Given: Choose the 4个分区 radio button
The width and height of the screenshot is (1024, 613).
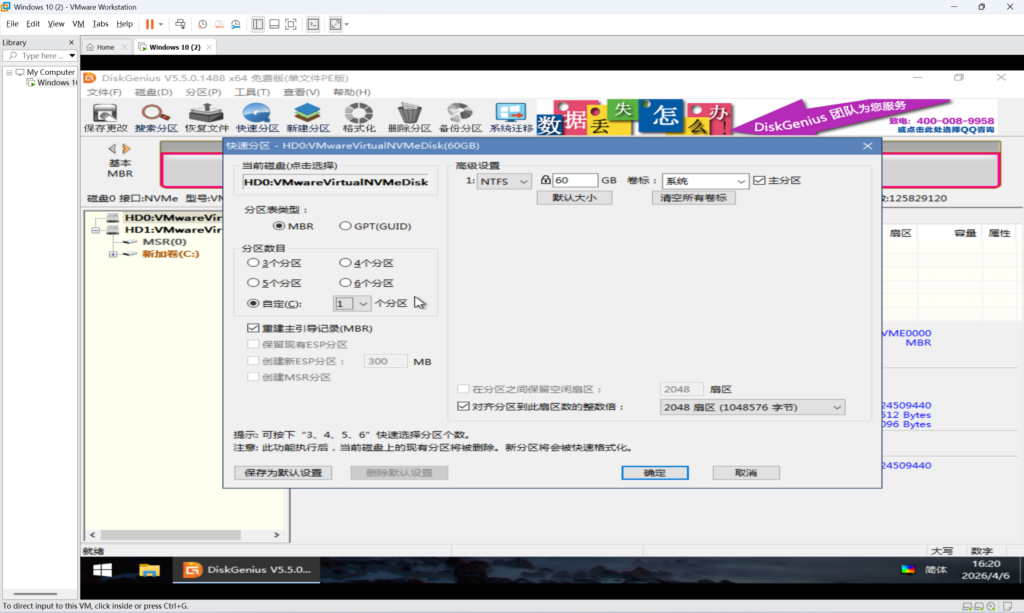Looking at the screenshot, I should (346, 263).
